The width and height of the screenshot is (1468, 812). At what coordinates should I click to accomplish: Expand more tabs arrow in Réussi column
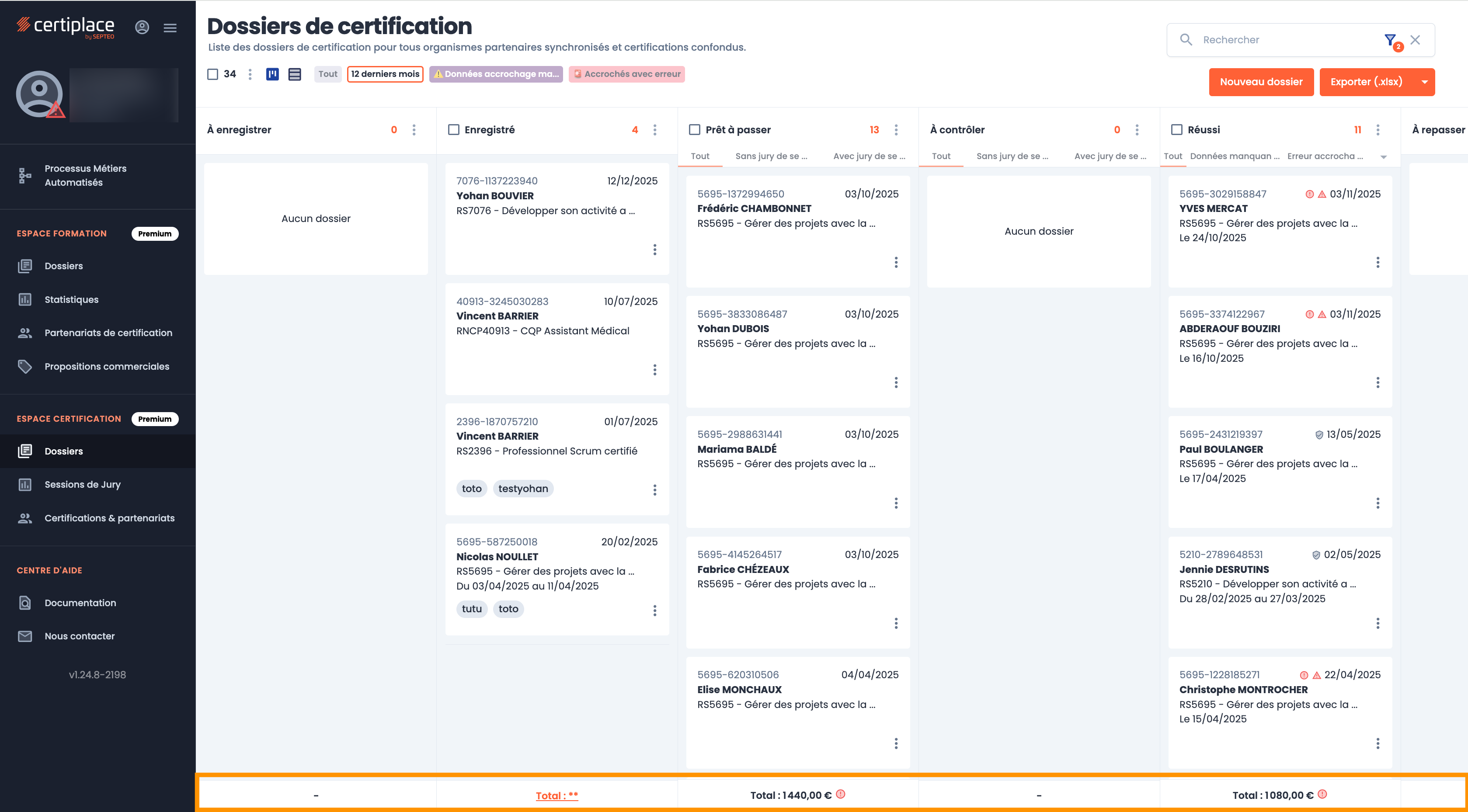click(x=1384, y=157)
